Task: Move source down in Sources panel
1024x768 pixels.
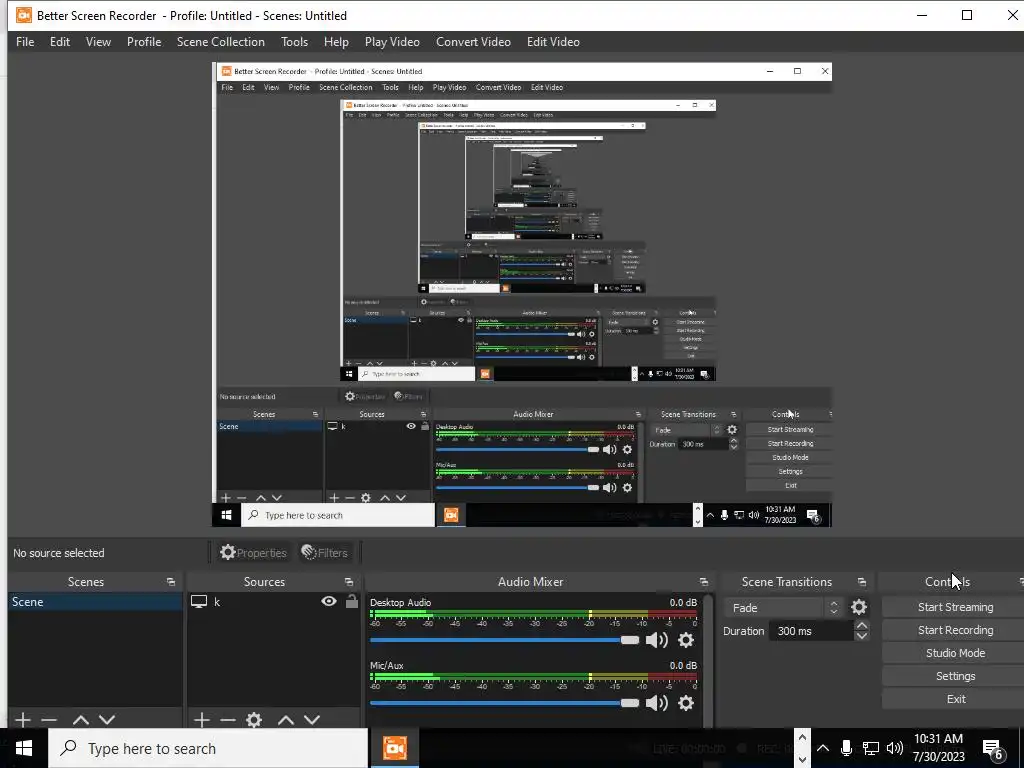Action: 312,720
